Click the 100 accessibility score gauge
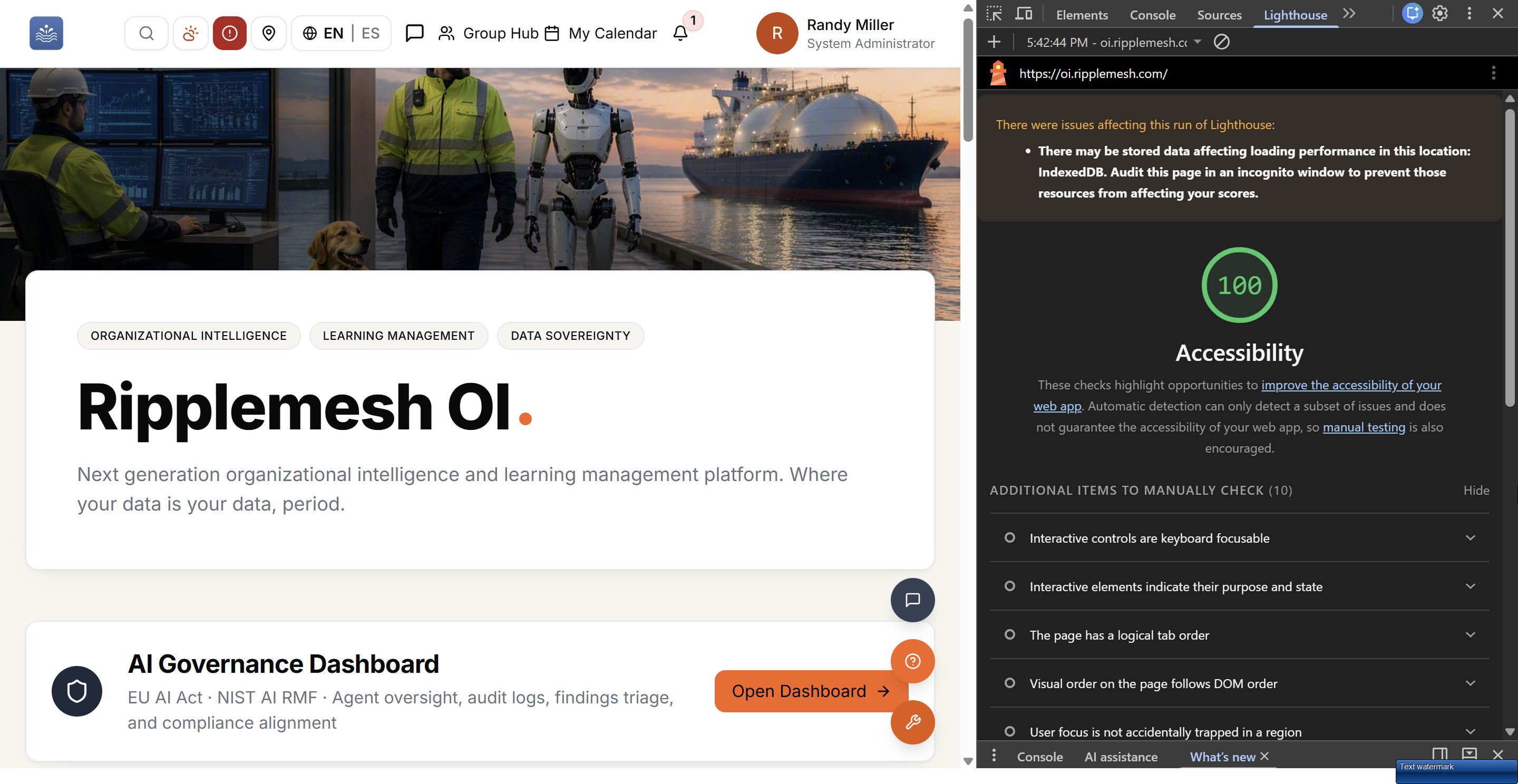The width and height of the screenshot is (1518, 784). pos(1239,285)
